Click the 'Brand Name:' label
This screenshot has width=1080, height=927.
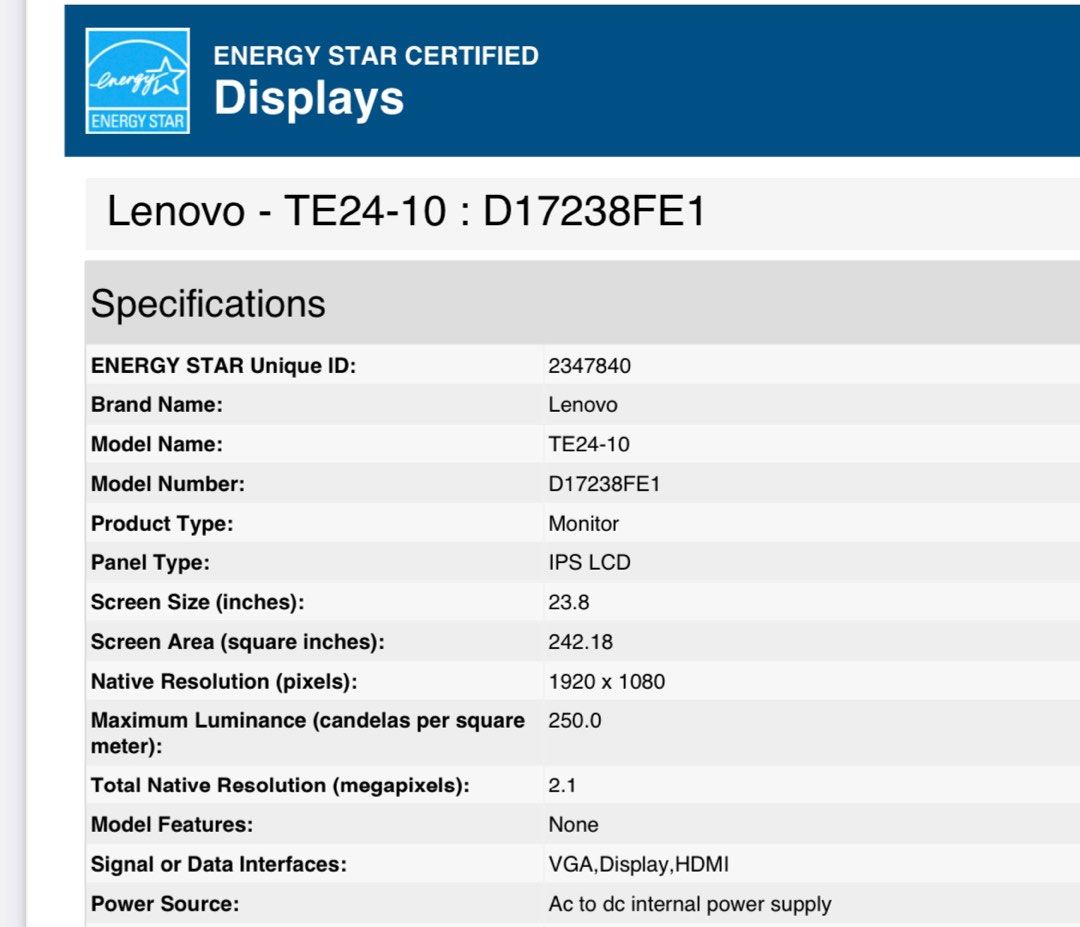point(157,405)
